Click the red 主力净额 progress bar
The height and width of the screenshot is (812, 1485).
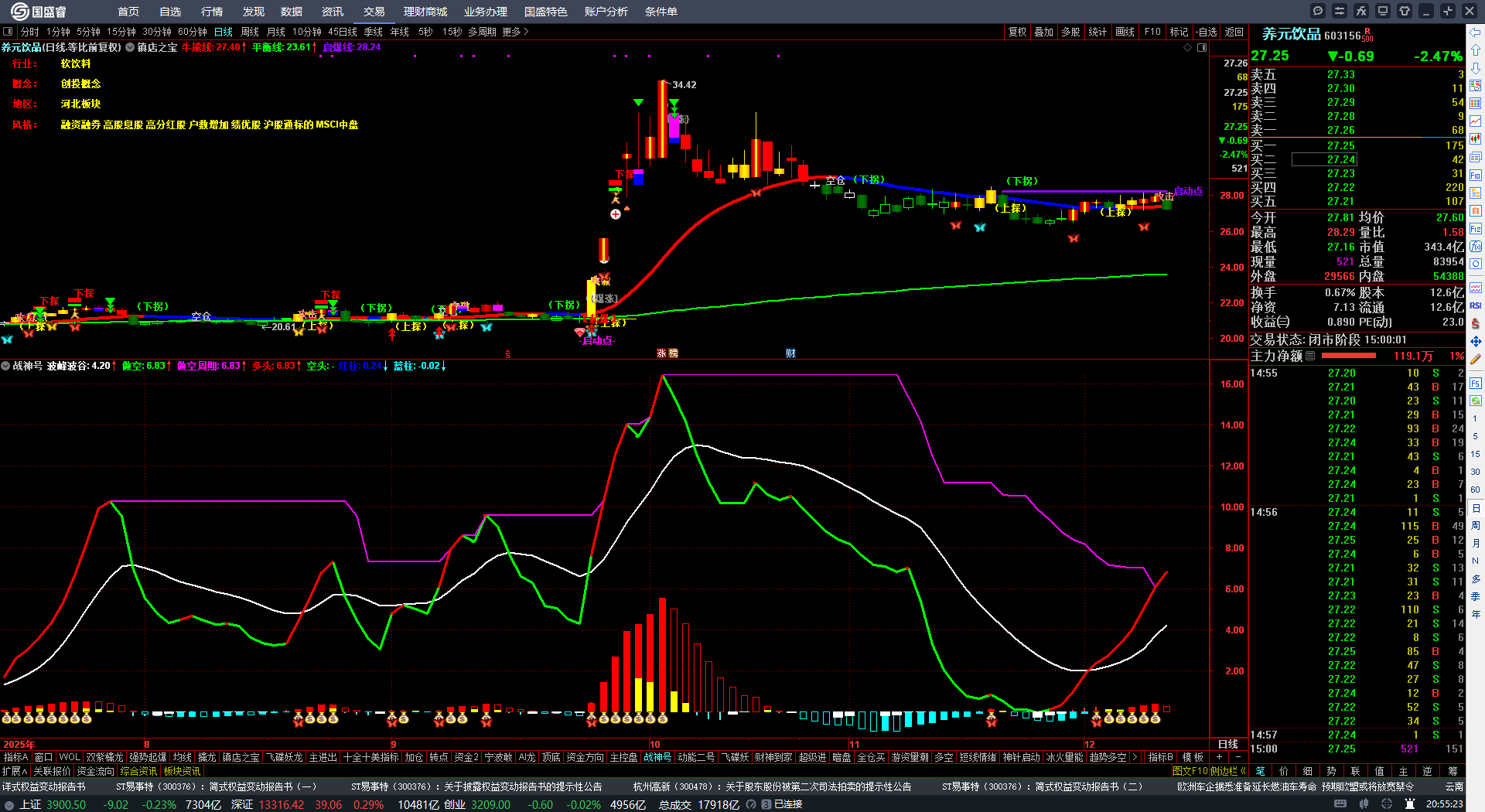pyautogui.click(x=1349, y=356)
